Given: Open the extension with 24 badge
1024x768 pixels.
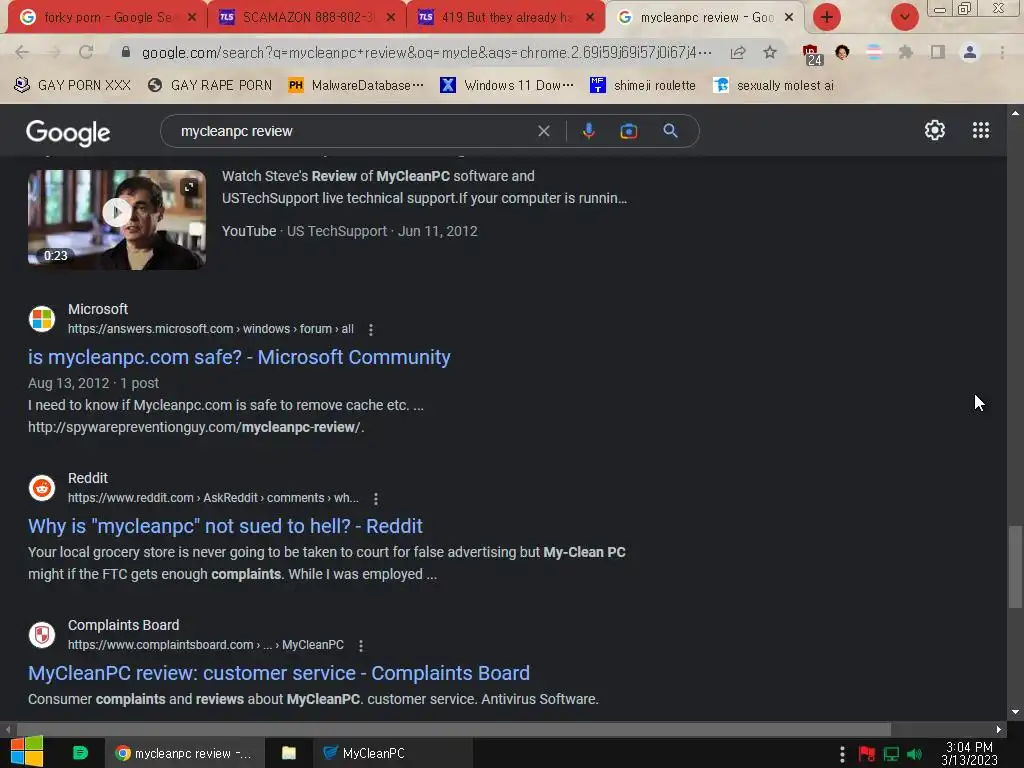Looking at the screenshot, I should 811,54.
